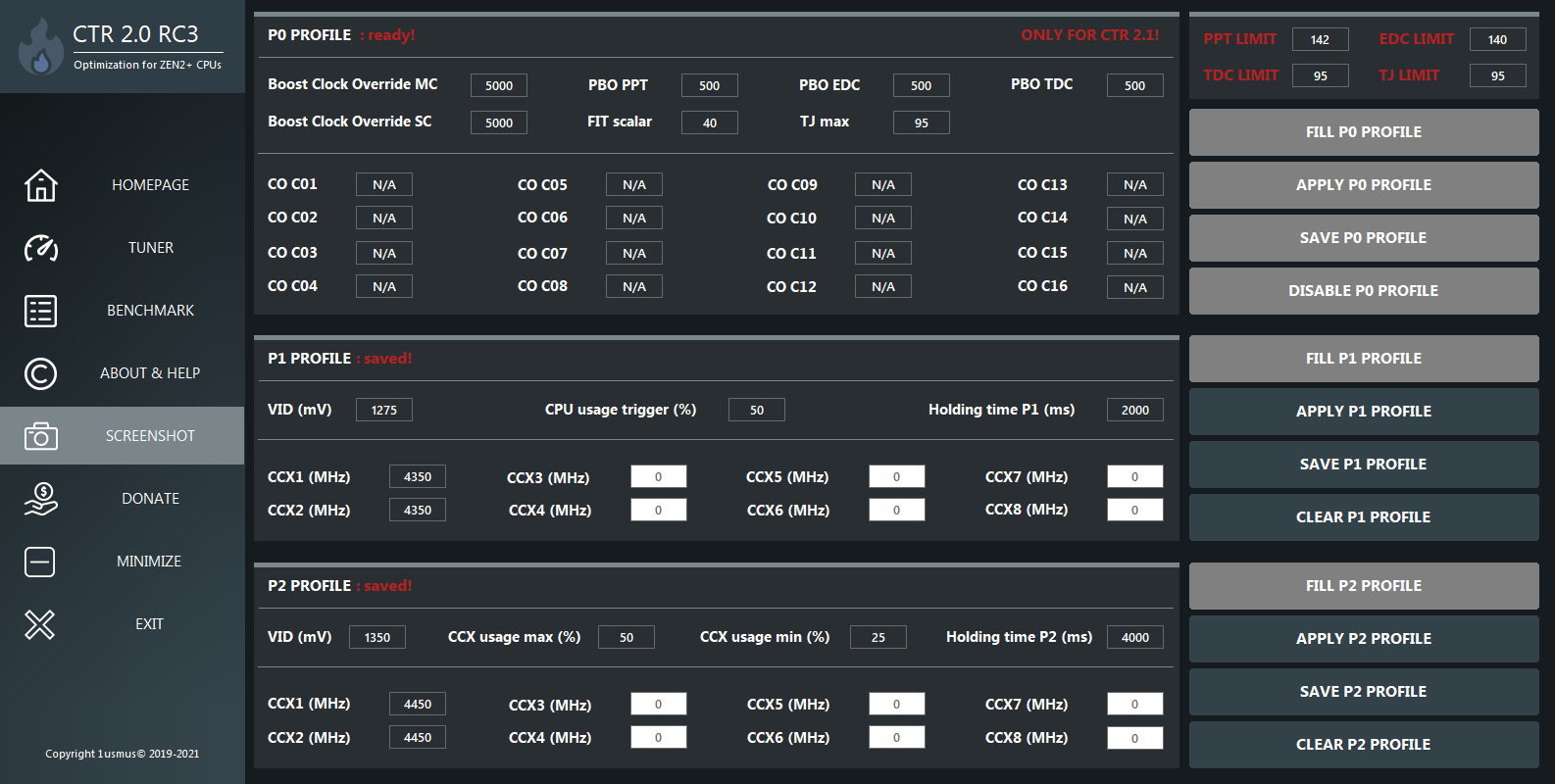Click APPLY P0 PROFILE button
1555x784 pixels.
pos(1364,185)
